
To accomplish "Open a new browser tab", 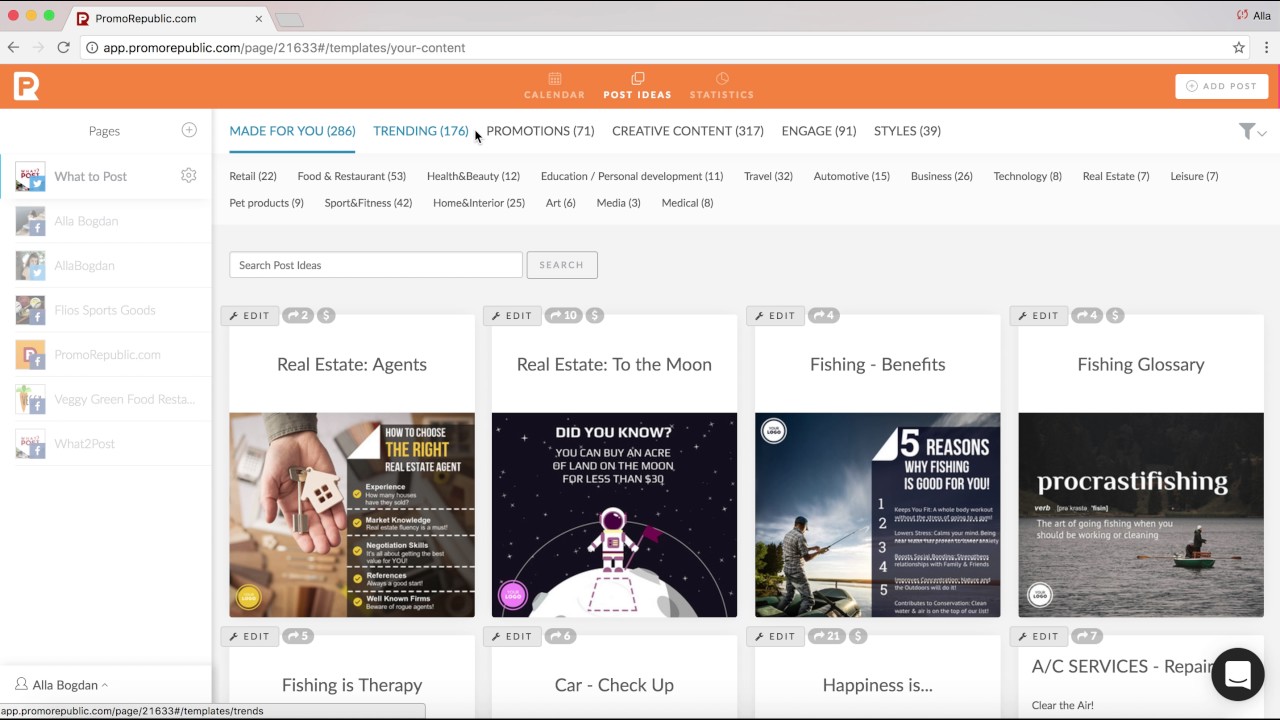I will 289,19.
